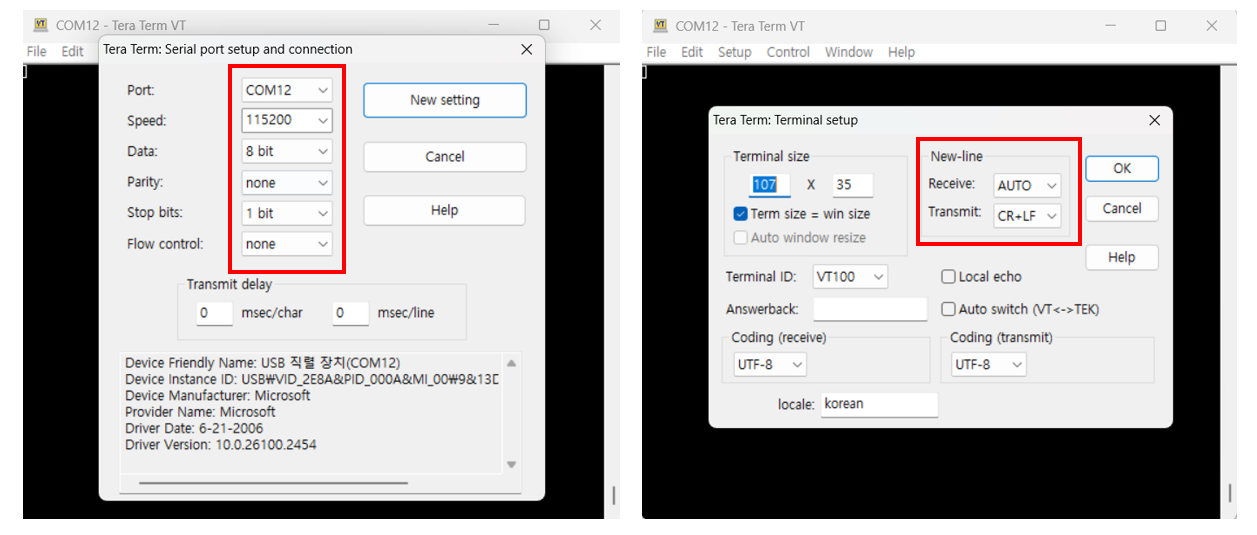Click the New setting button
Viewport: 1257px width, 535px height.
pyautogui.click(x=444, y=100)
